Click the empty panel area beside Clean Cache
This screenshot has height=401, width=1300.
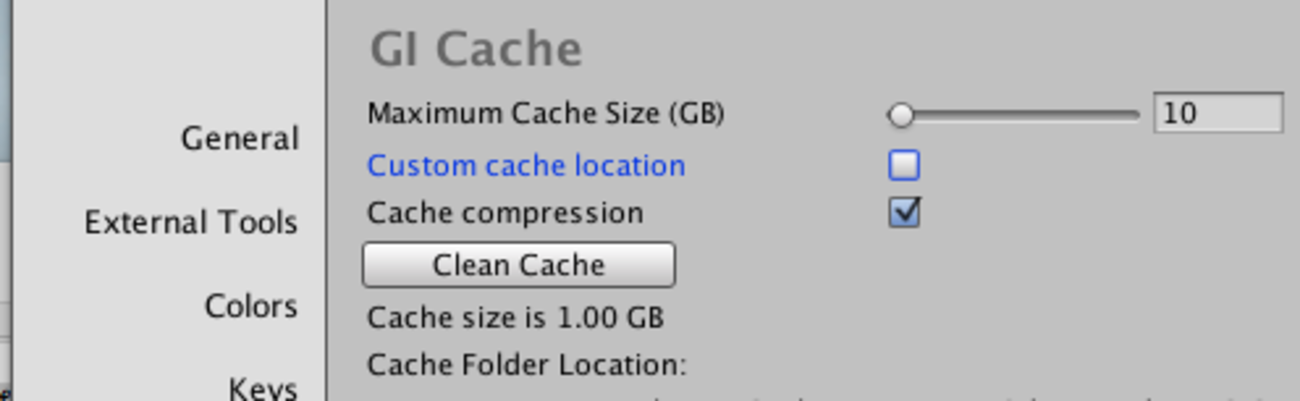click(980, 265)
